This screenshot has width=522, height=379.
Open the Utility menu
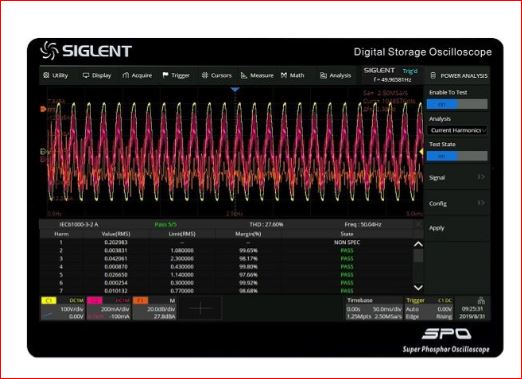pos(55,75)
